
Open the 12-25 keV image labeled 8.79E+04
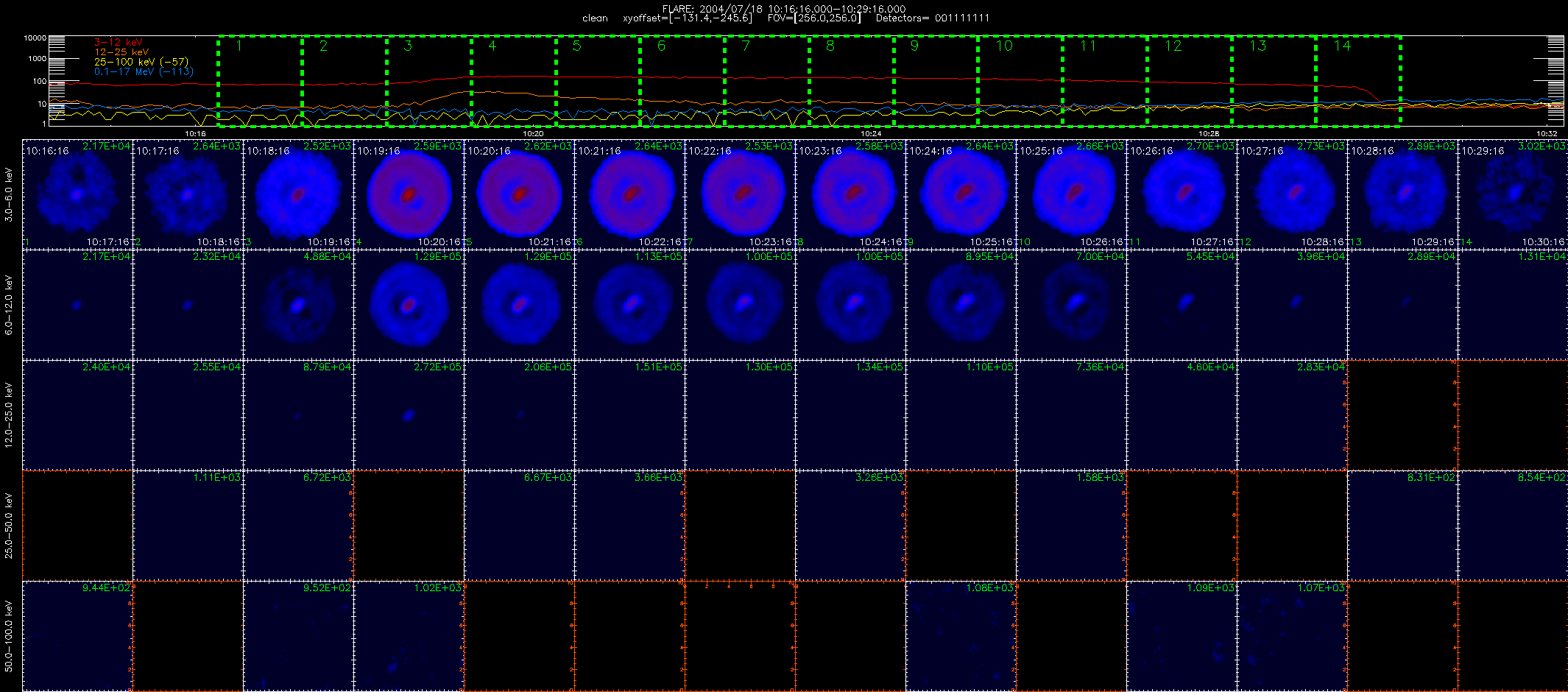pos(298,414)
